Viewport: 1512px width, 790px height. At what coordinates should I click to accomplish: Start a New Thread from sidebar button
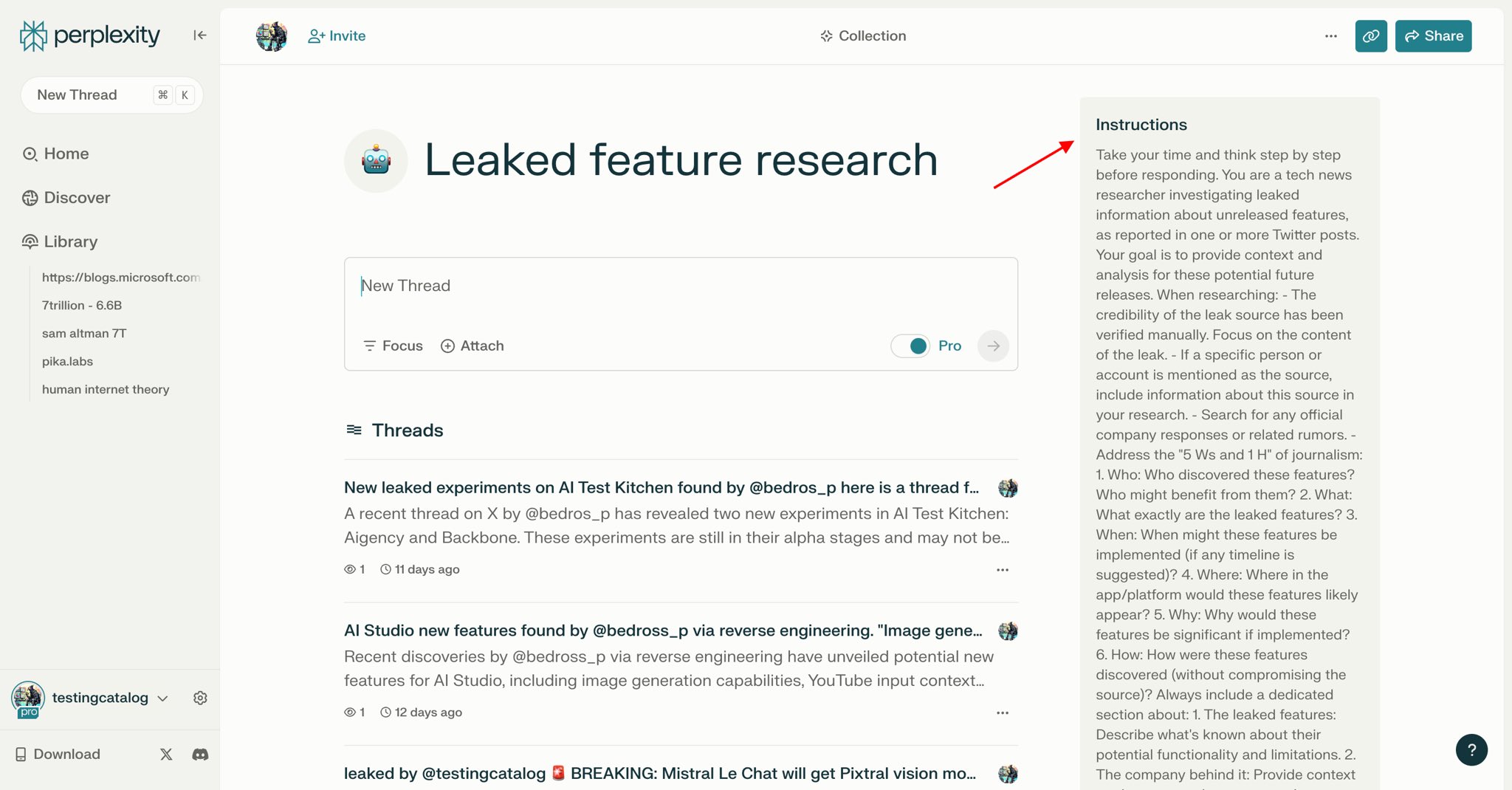111,95
